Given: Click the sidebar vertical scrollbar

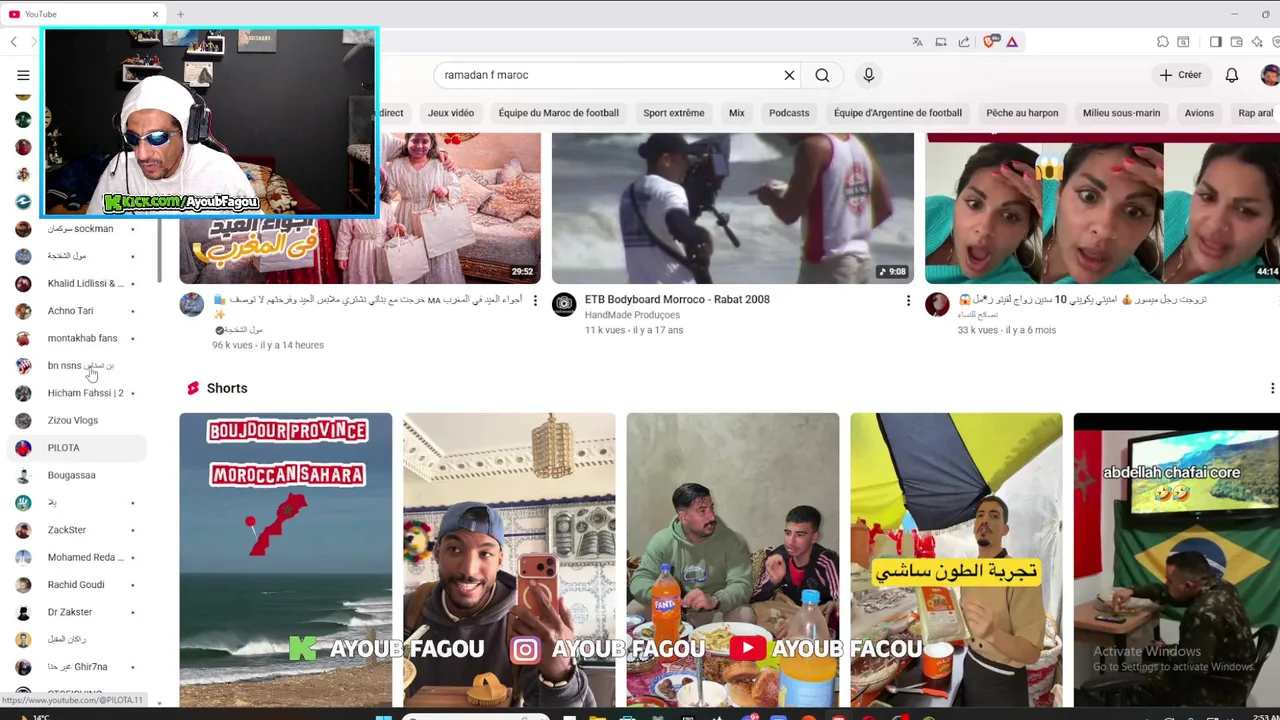Looking at the screenshot, I should tap(159, 250).
